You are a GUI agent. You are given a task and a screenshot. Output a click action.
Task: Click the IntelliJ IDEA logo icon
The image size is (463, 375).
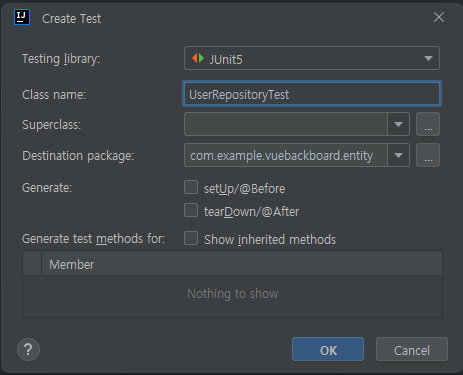(22, 17)
